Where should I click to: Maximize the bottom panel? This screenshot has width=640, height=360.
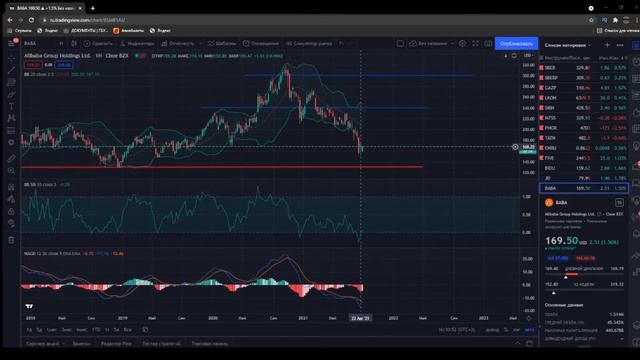coord(529,343)
